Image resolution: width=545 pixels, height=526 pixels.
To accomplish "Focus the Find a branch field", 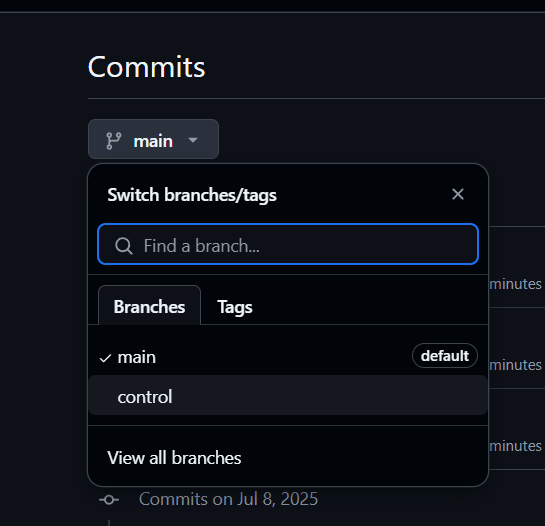I will coord(288,244).
